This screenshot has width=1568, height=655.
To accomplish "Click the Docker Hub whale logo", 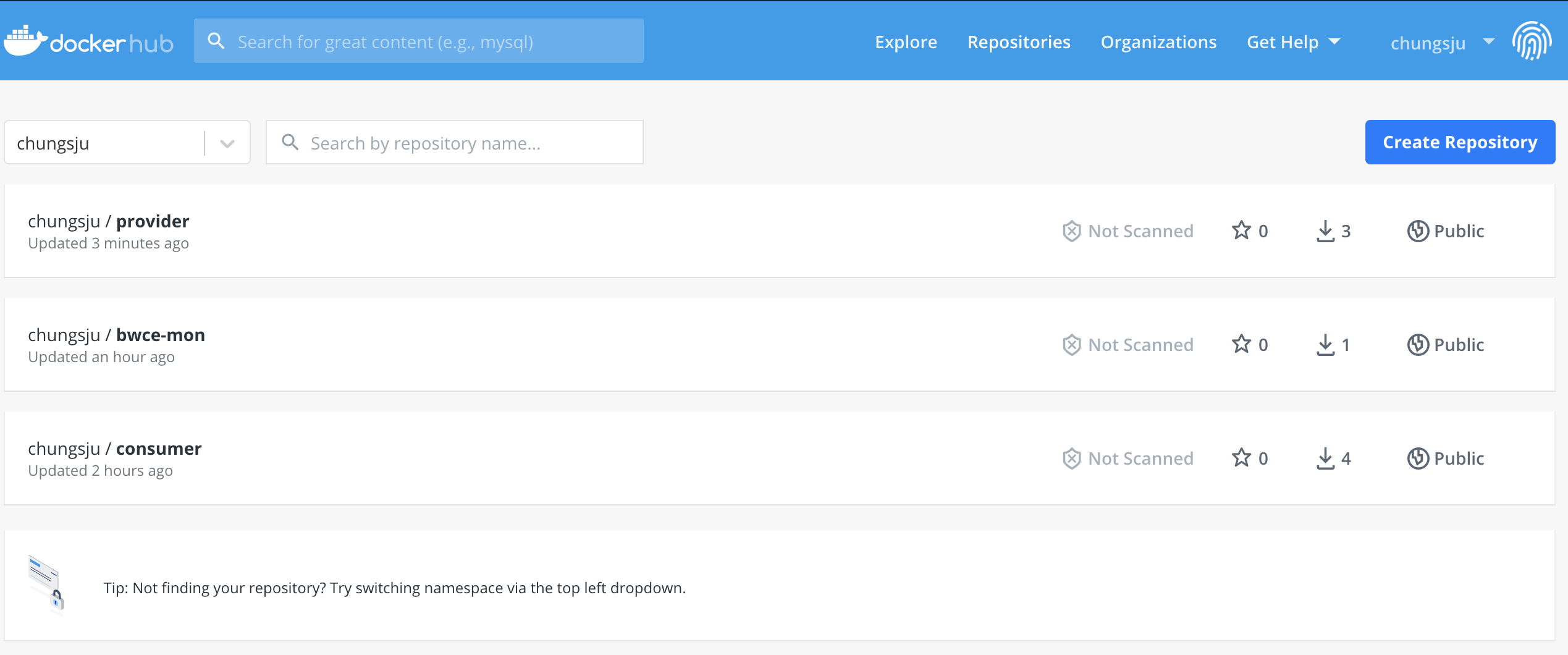I will click(x=88, y=41).
